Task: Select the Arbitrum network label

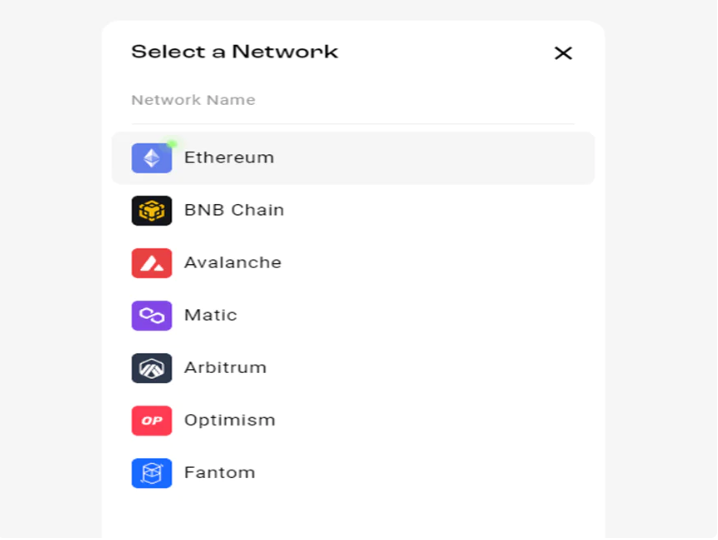Action: point(225,367)
